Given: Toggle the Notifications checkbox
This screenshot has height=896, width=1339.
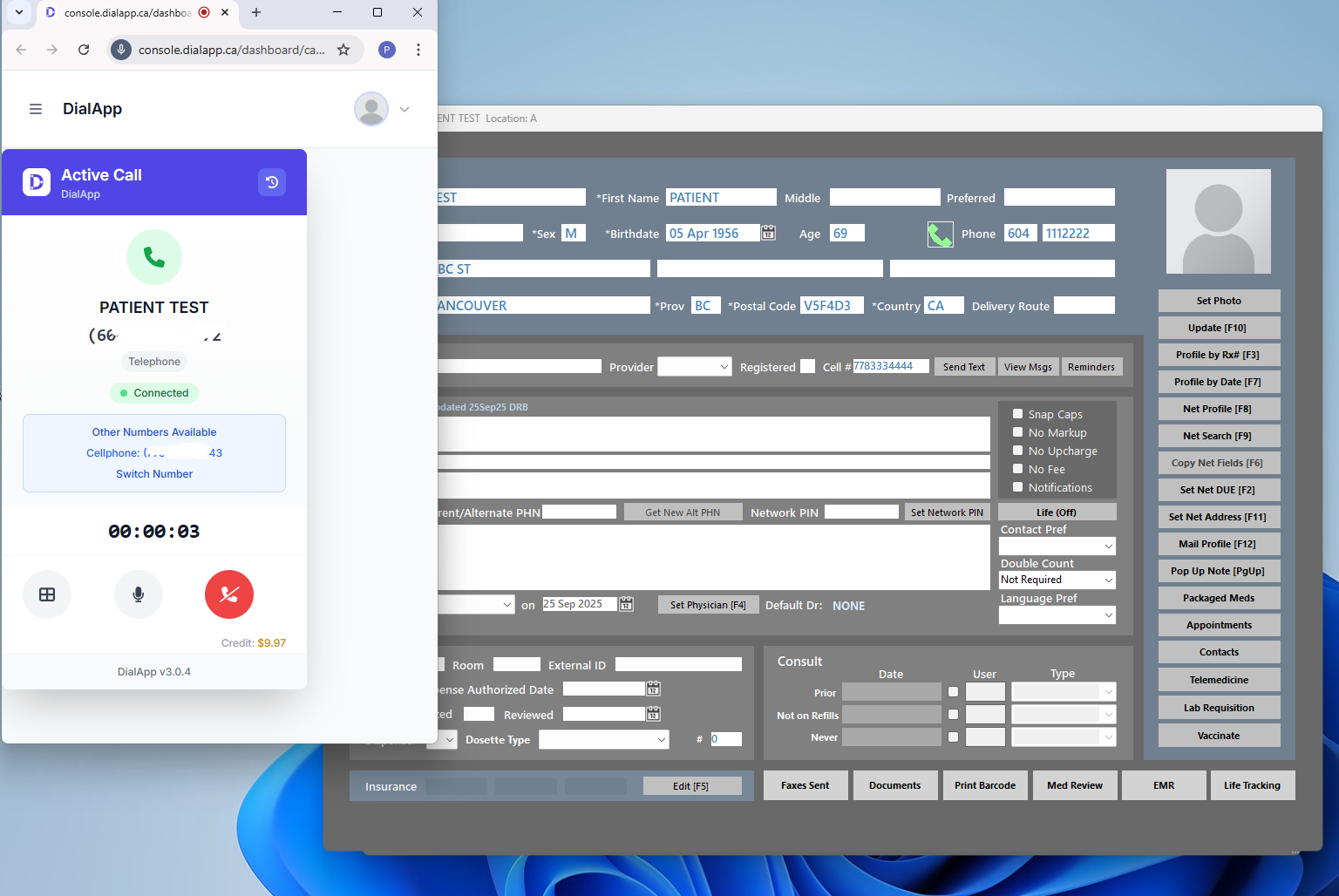Looking at the screenshot, I should click(1017, 487).
